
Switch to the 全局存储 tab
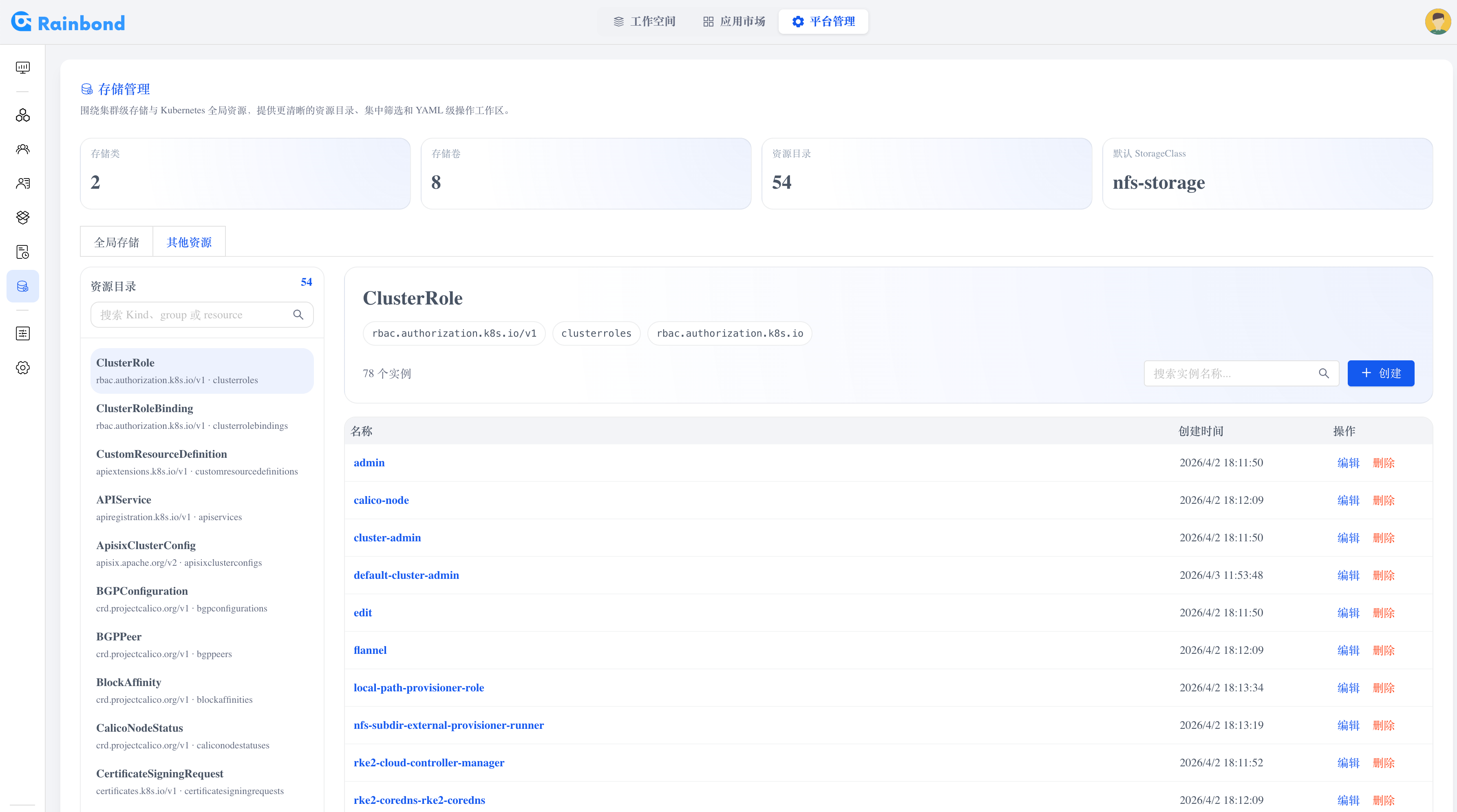[x=117, y=242]
